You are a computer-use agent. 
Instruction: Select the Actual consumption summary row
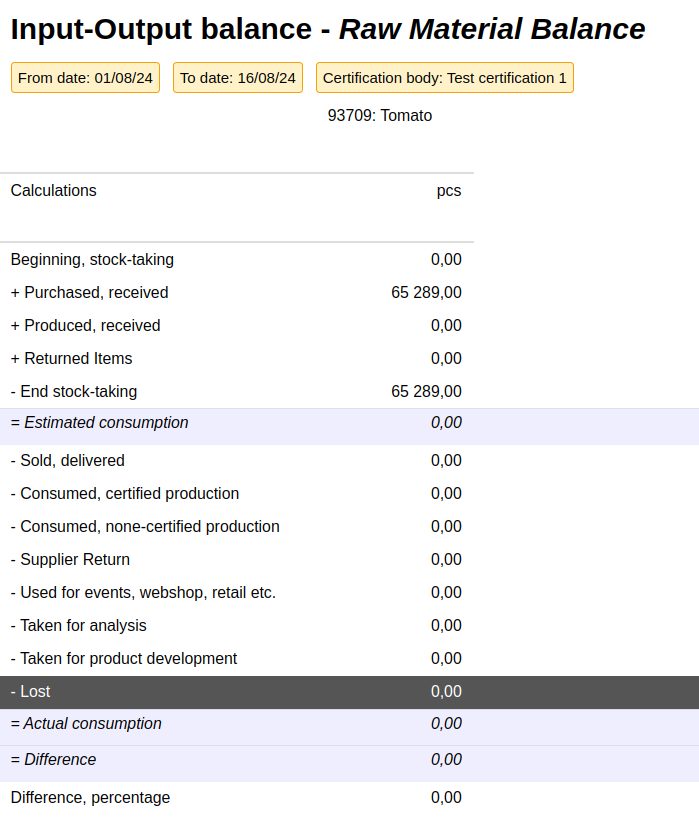86,724
